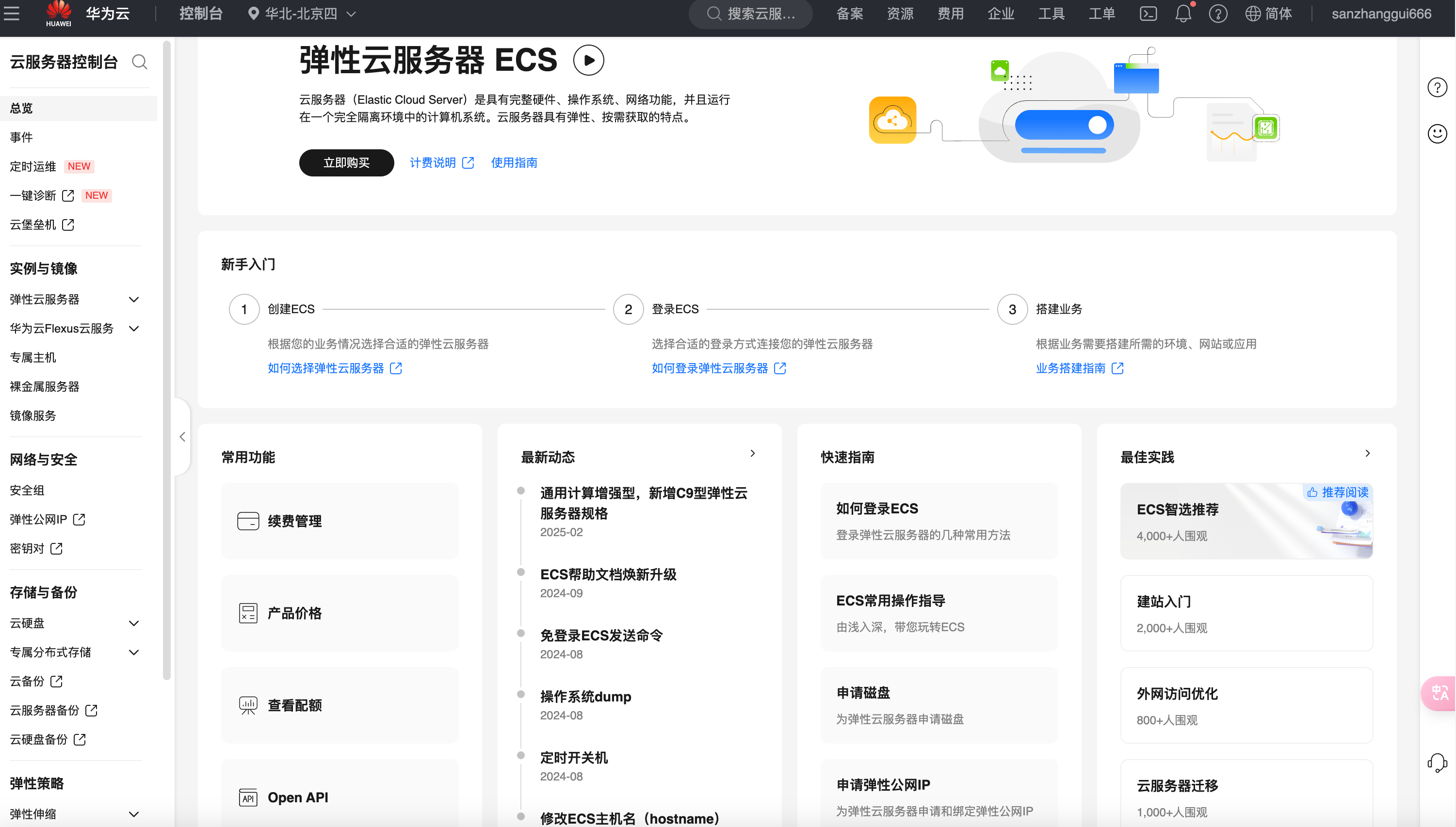Viewport: 1456px width, 827px height.
Task: Collapse the left sidebar panel
Action: point(182,437)
